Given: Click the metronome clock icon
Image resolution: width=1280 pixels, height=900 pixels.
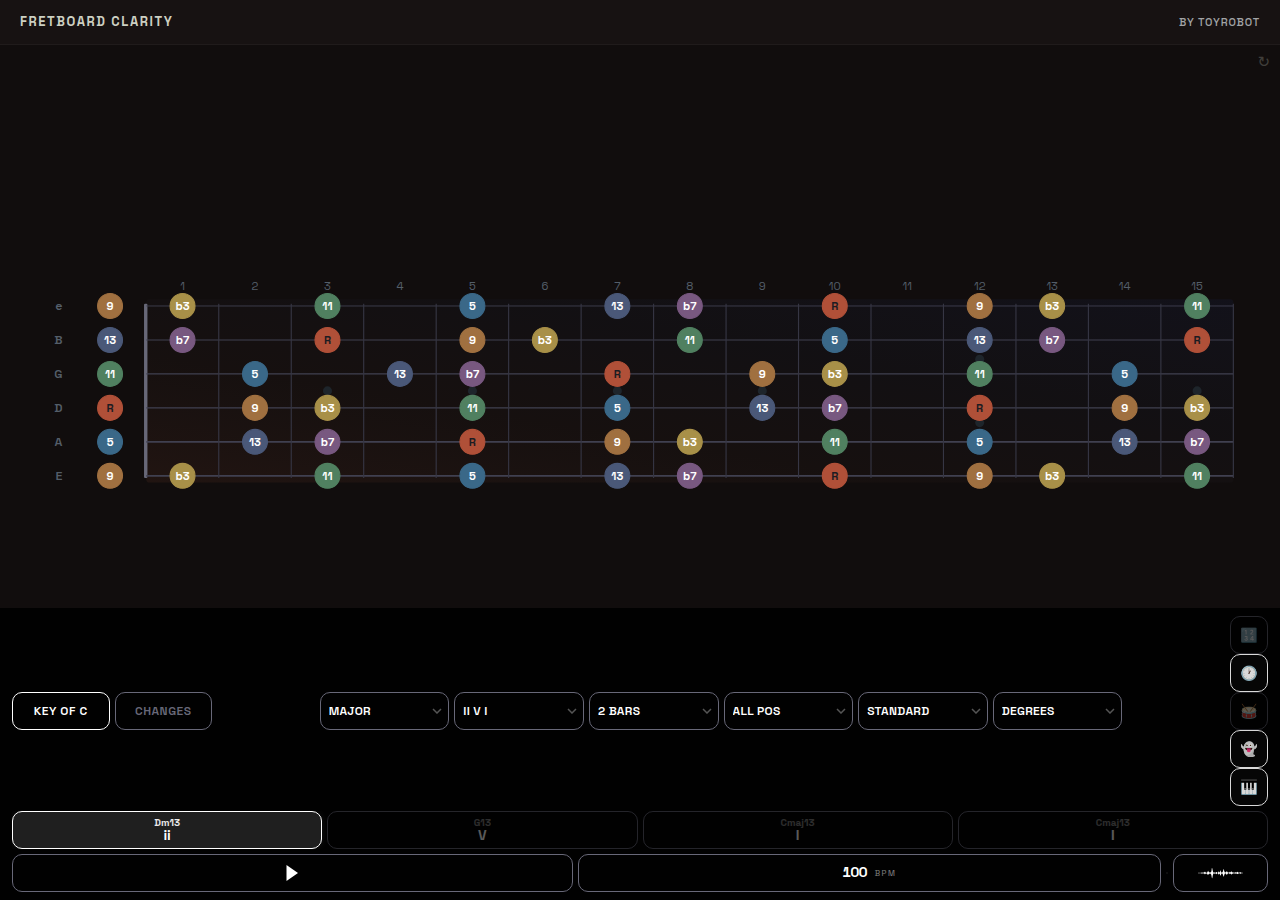Looking at the screenshot, I should click(x=1248, y=673).
